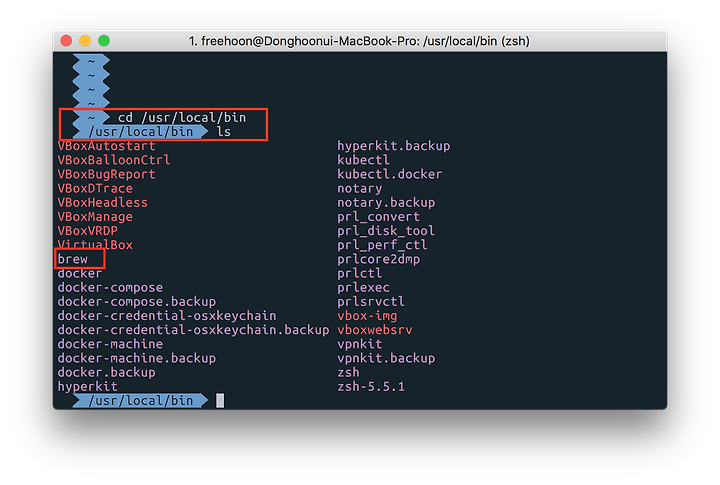The height and width of the screenshot is (485, 720).
Task: Select the docker-compose.backup entry
Action: click(x=137, y=302)
